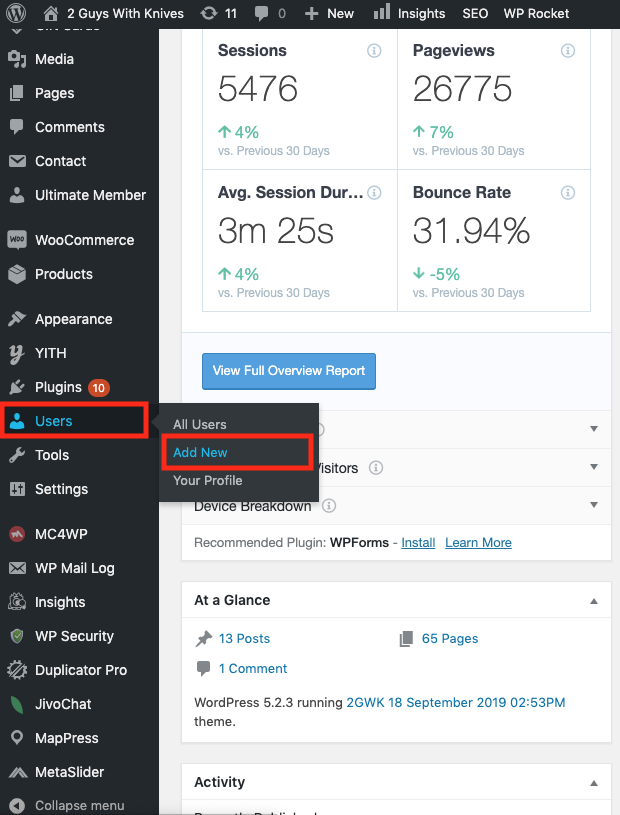Click the WooCommerce sidebar icon

[x=17, y=240]
